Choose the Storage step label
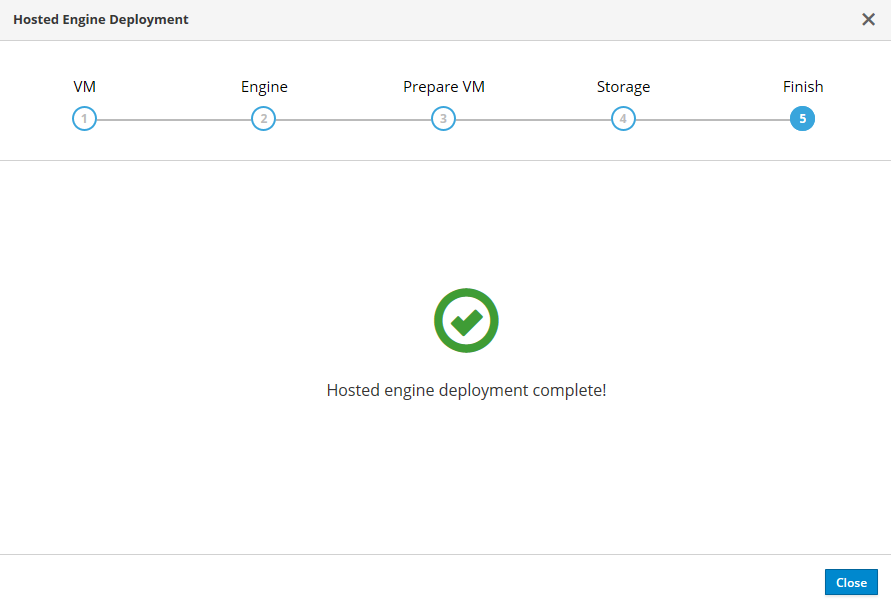This screenshot has height=600, width=891. coord(623,87)
